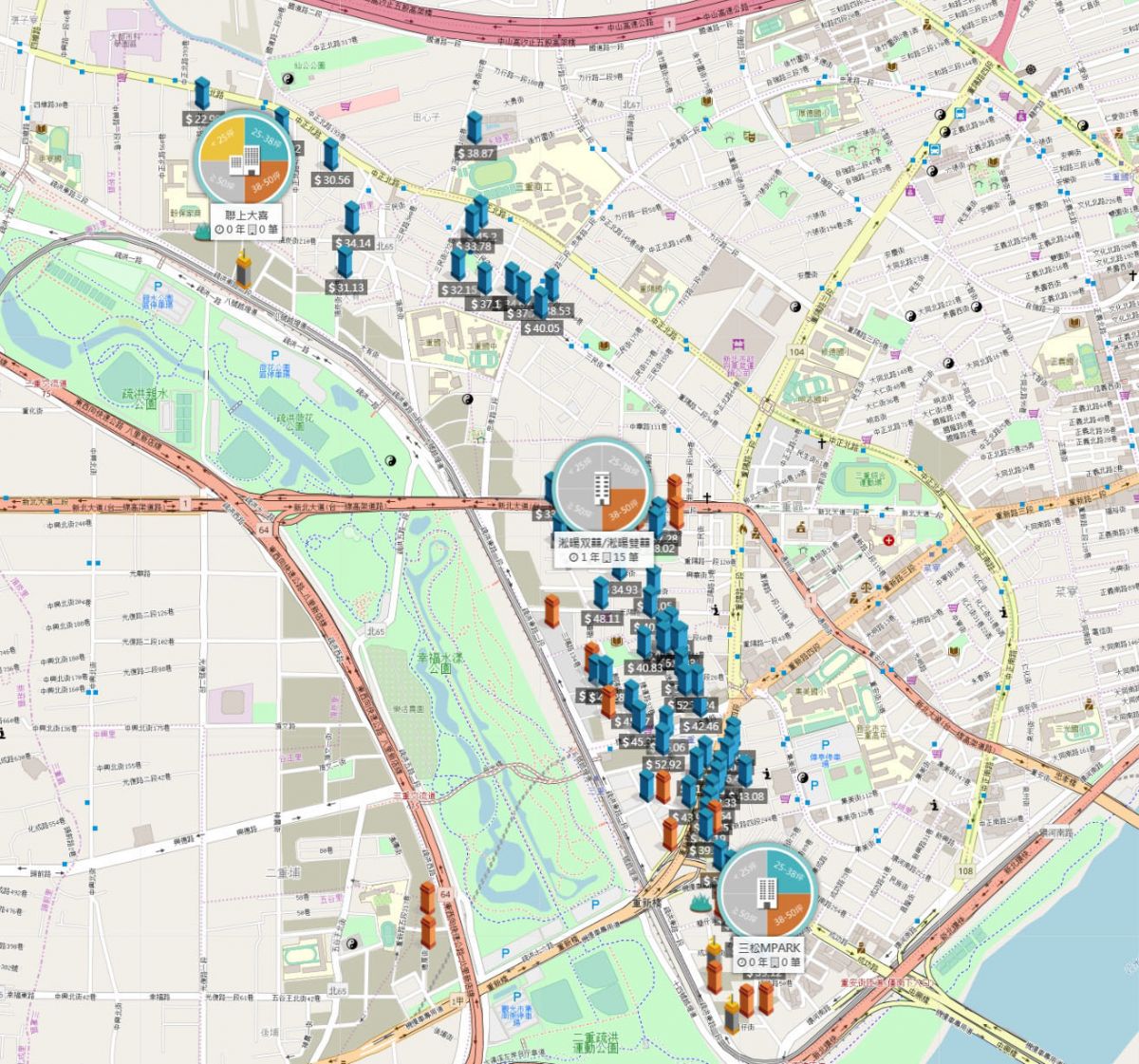Click the blue building marker priced $38.87

point(475,128)
